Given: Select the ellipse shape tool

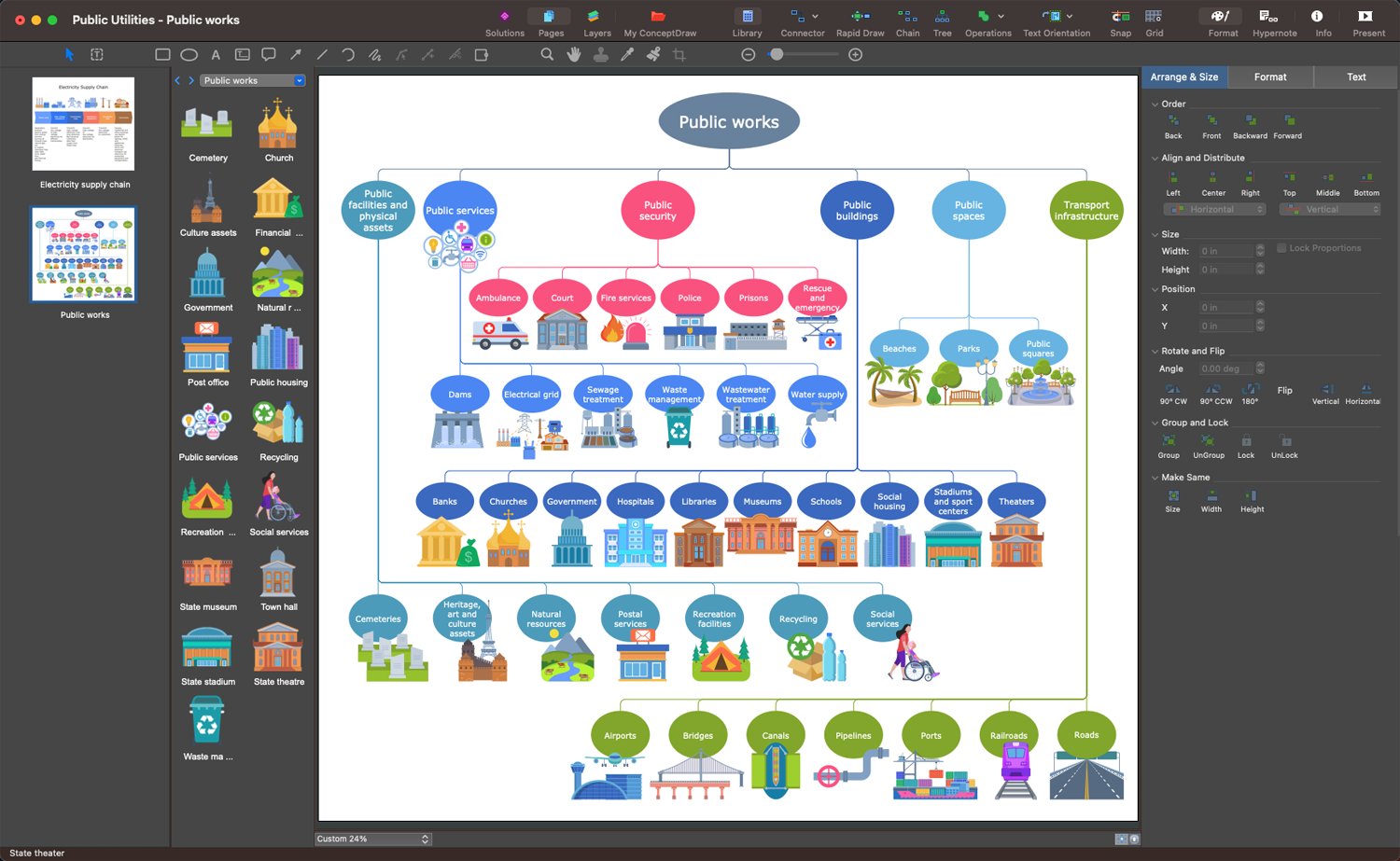Looking at the screenshot, I should (189, 55).
